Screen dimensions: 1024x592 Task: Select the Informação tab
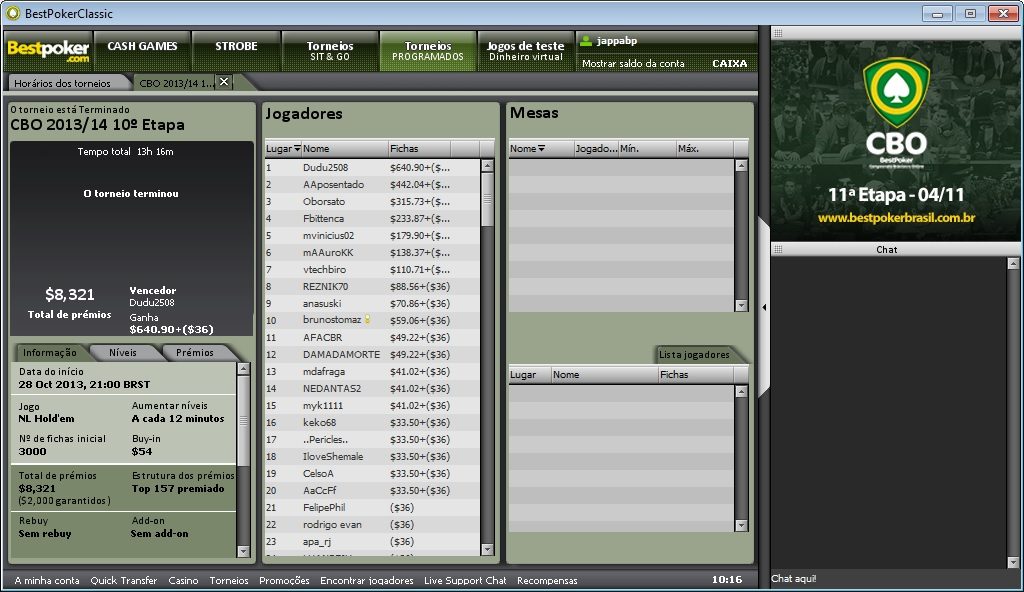(50, 353)
